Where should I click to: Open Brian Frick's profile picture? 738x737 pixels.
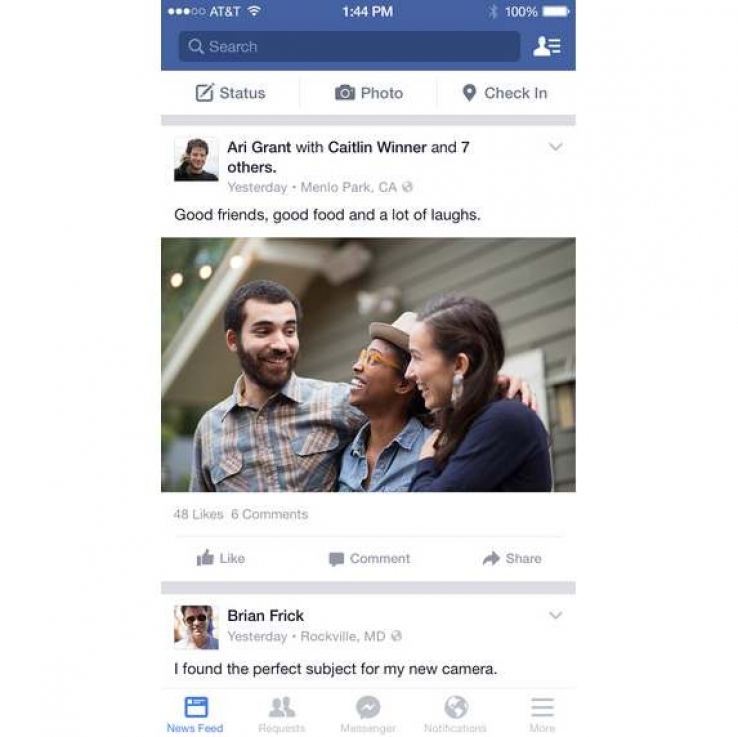(x=196, y=627)
